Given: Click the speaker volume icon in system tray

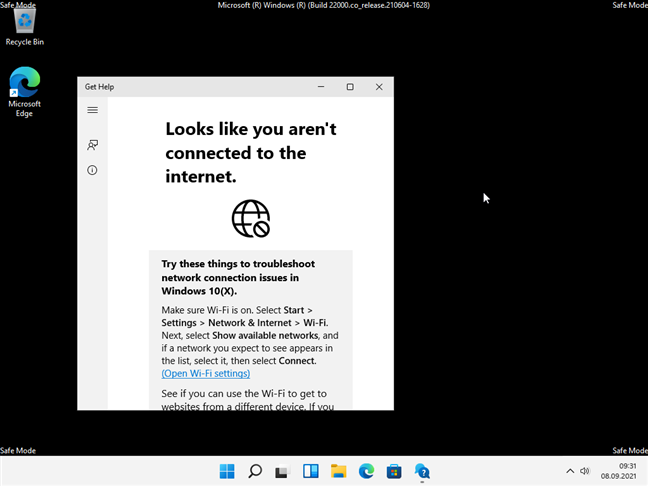Looking at the screenshot, I should [x=585, y=471].
